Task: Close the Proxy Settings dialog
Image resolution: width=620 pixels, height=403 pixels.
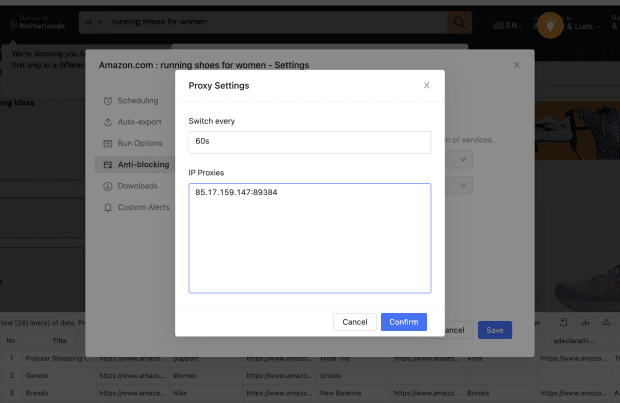Action: click(x=426, y=85)
